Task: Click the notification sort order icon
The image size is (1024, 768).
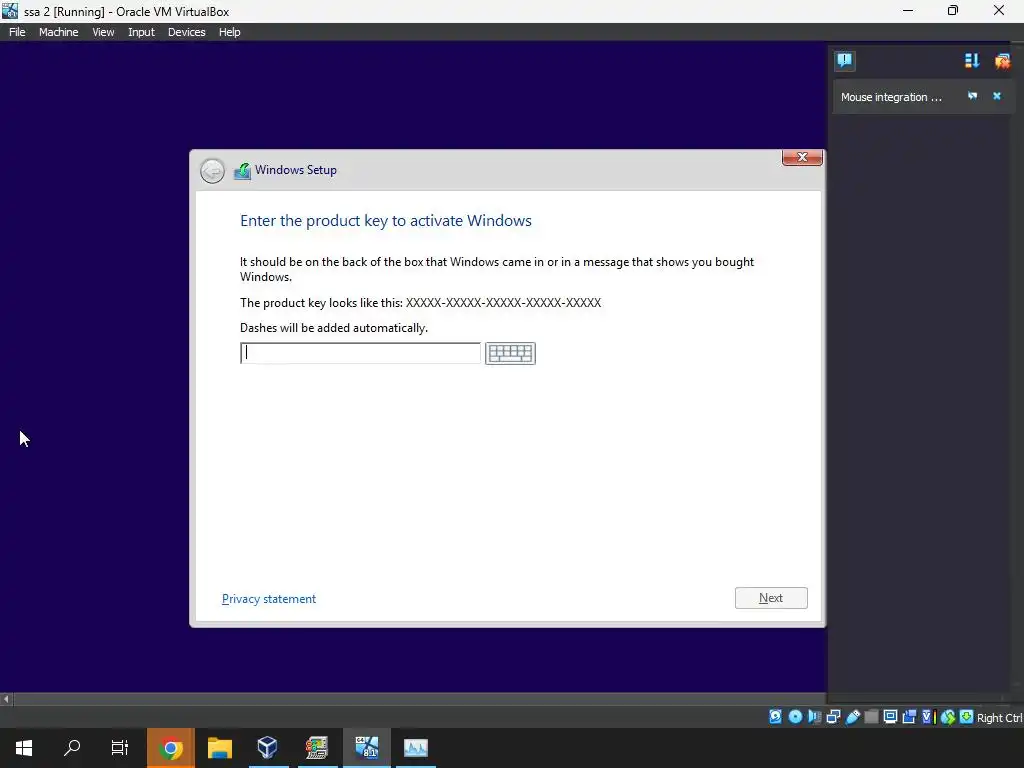Action: click(972, 61)
